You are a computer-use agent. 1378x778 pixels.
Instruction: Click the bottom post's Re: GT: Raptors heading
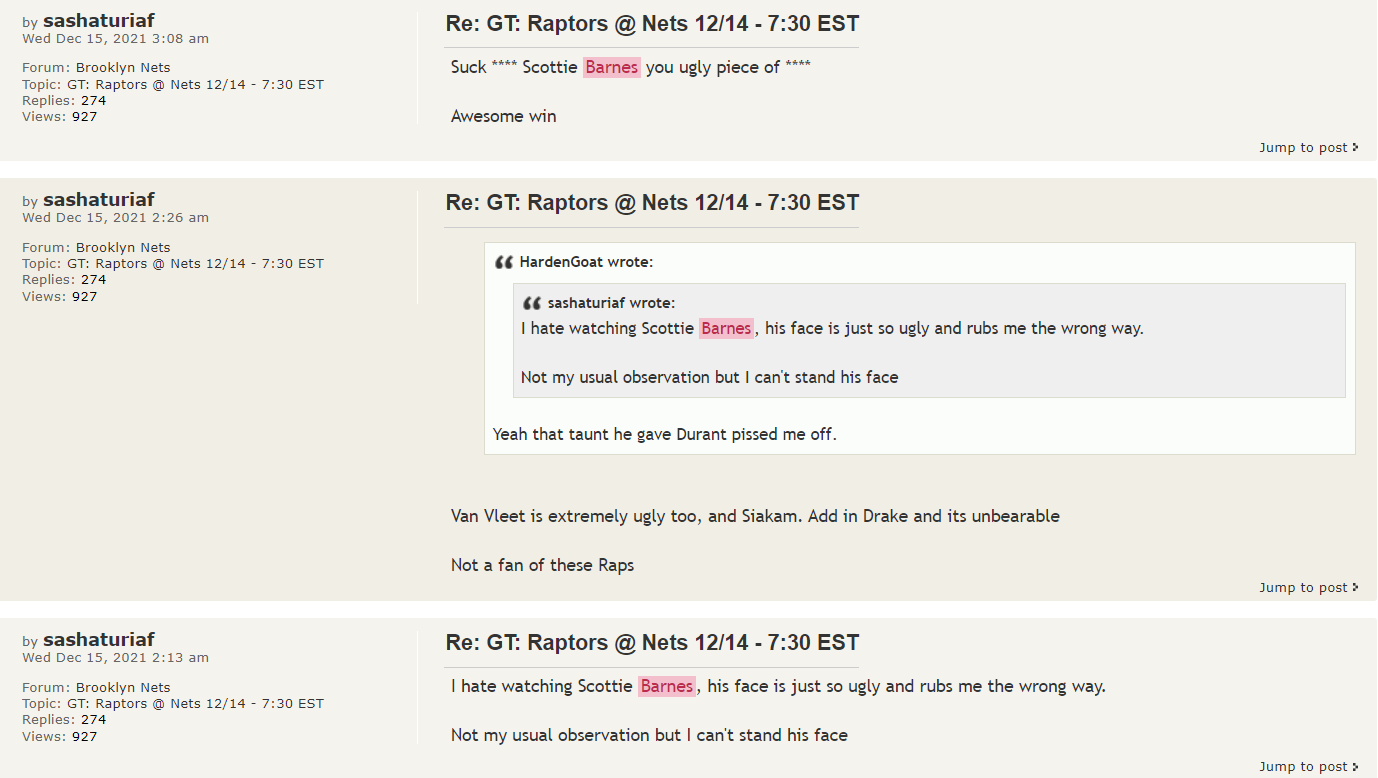point(651,643)
